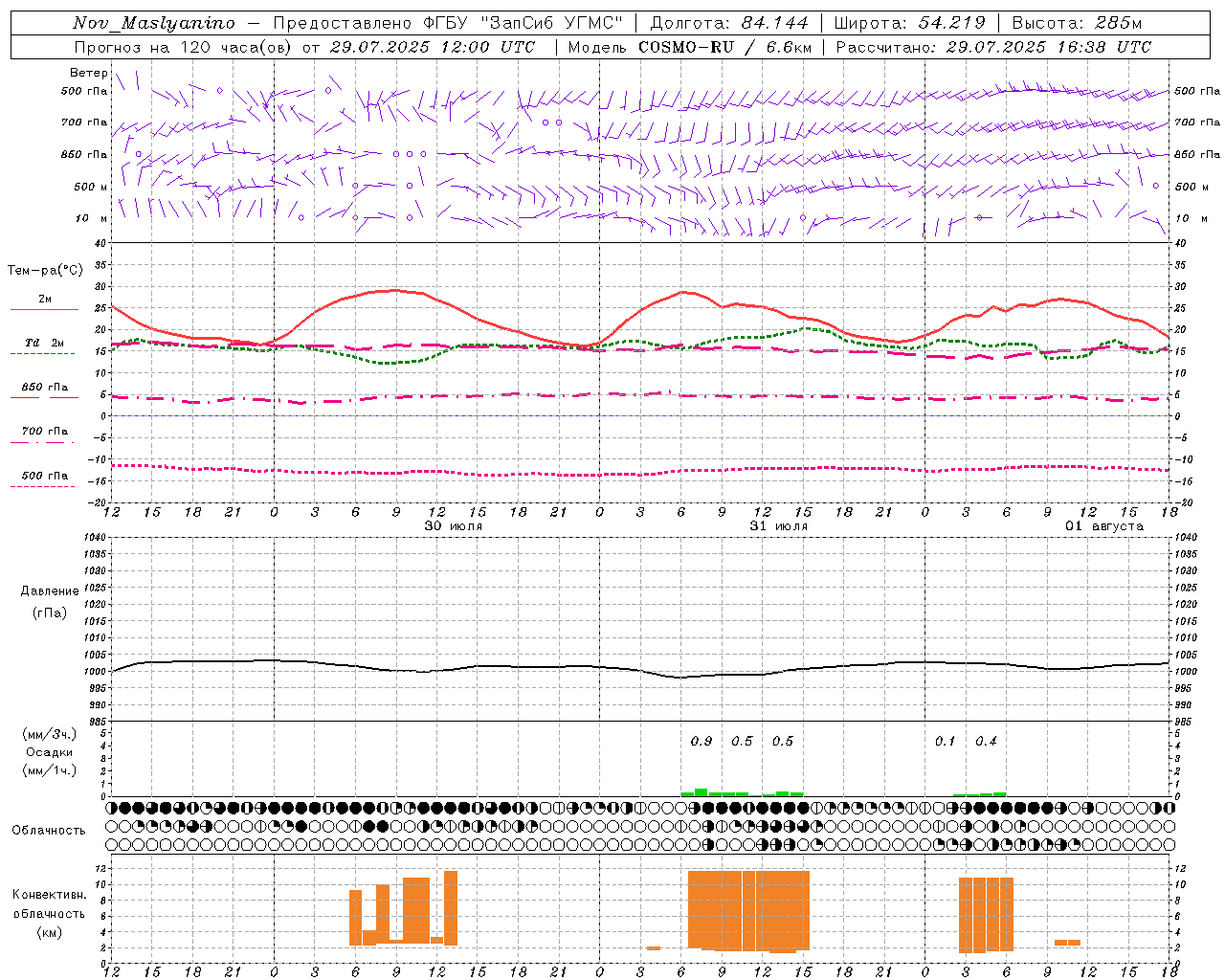Click the "(мм/1ч.)" precipitation unit label
The height and width of the screenshot is (980, 1225).
click(50, 770)
